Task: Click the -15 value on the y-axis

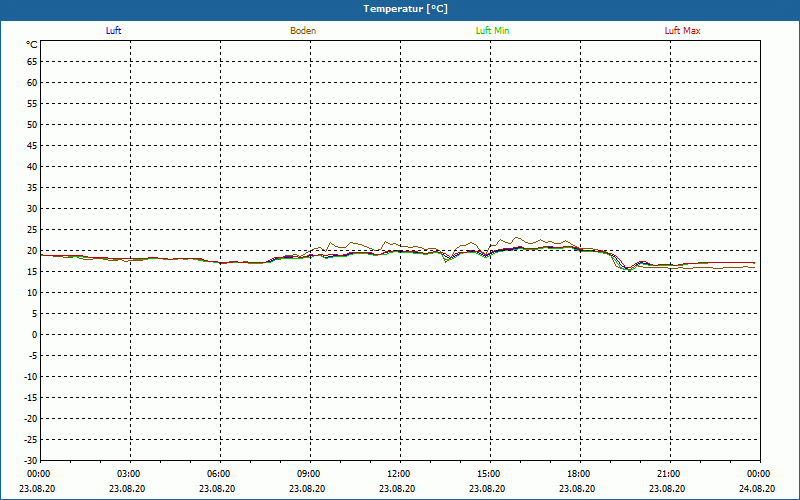Action: click(x=31, y=397)
